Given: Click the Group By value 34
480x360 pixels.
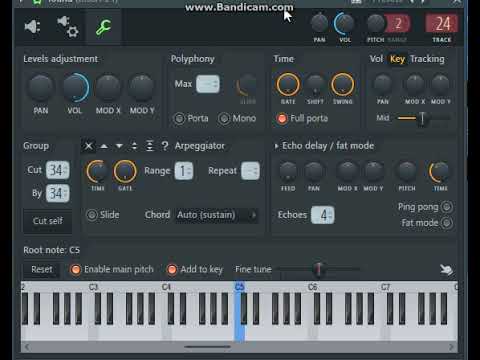Looking at the screenshot, I should click(x=57, y=193).
